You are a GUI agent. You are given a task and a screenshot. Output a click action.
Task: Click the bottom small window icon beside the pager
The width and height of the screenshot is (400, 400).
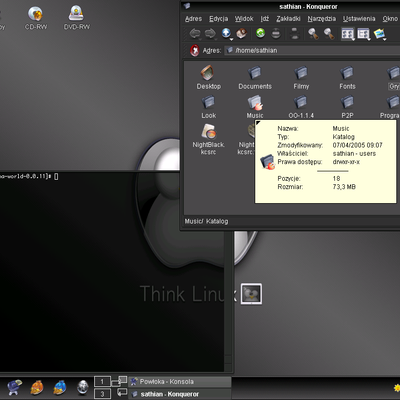coord(122,392)
